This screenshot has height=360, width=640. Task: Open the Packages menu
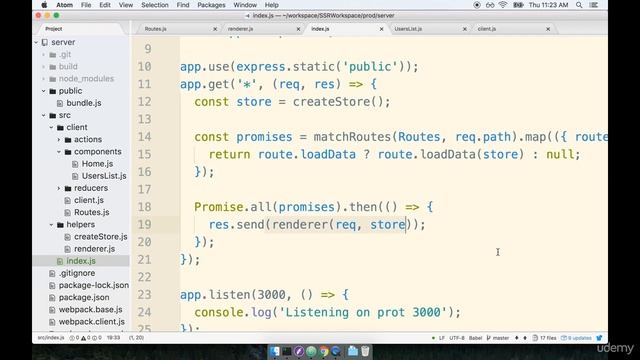click(211, 5)
